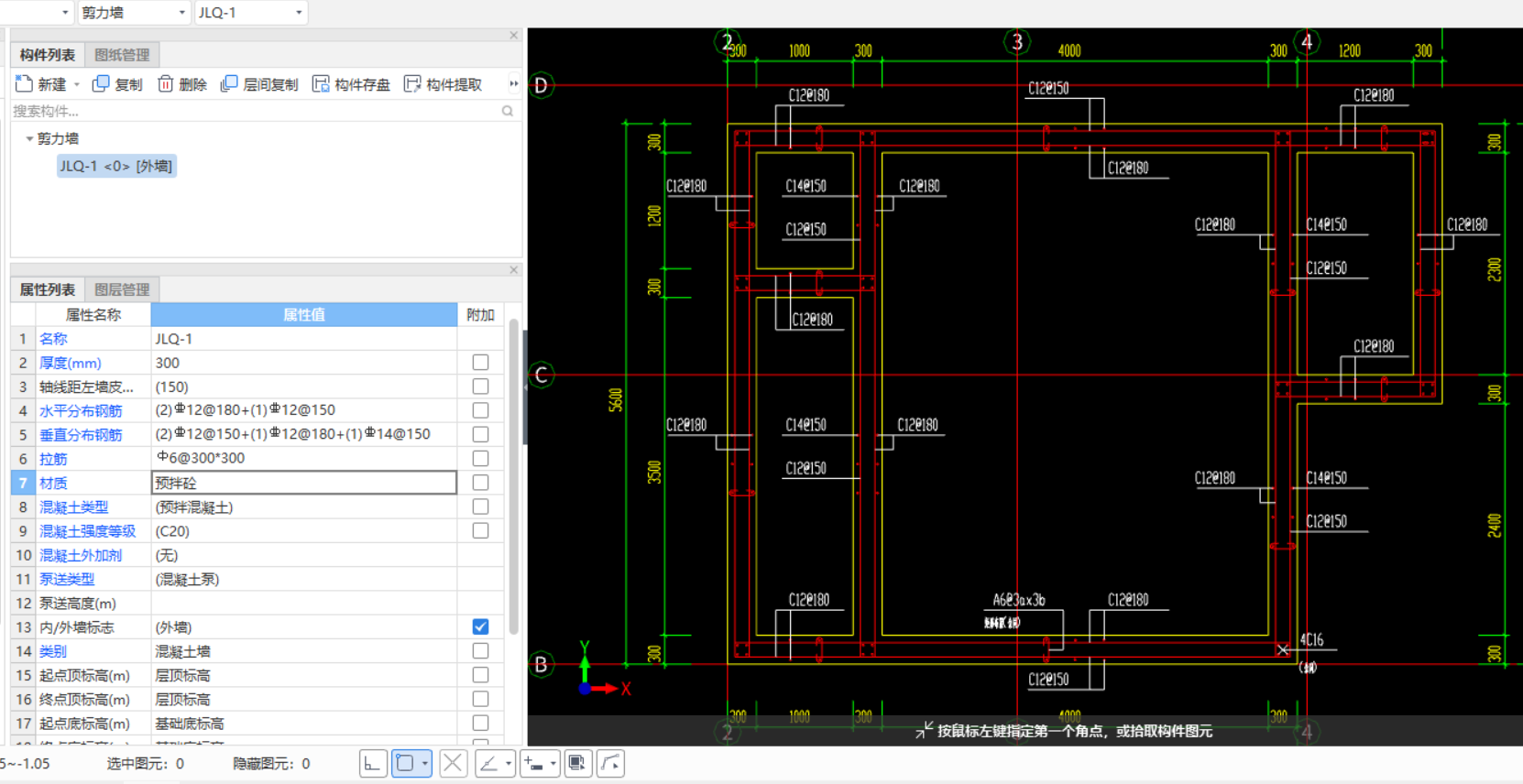Click the 删除 (delete) trash icon
This screenshot has width=1523, height=784.
(166, 84)
